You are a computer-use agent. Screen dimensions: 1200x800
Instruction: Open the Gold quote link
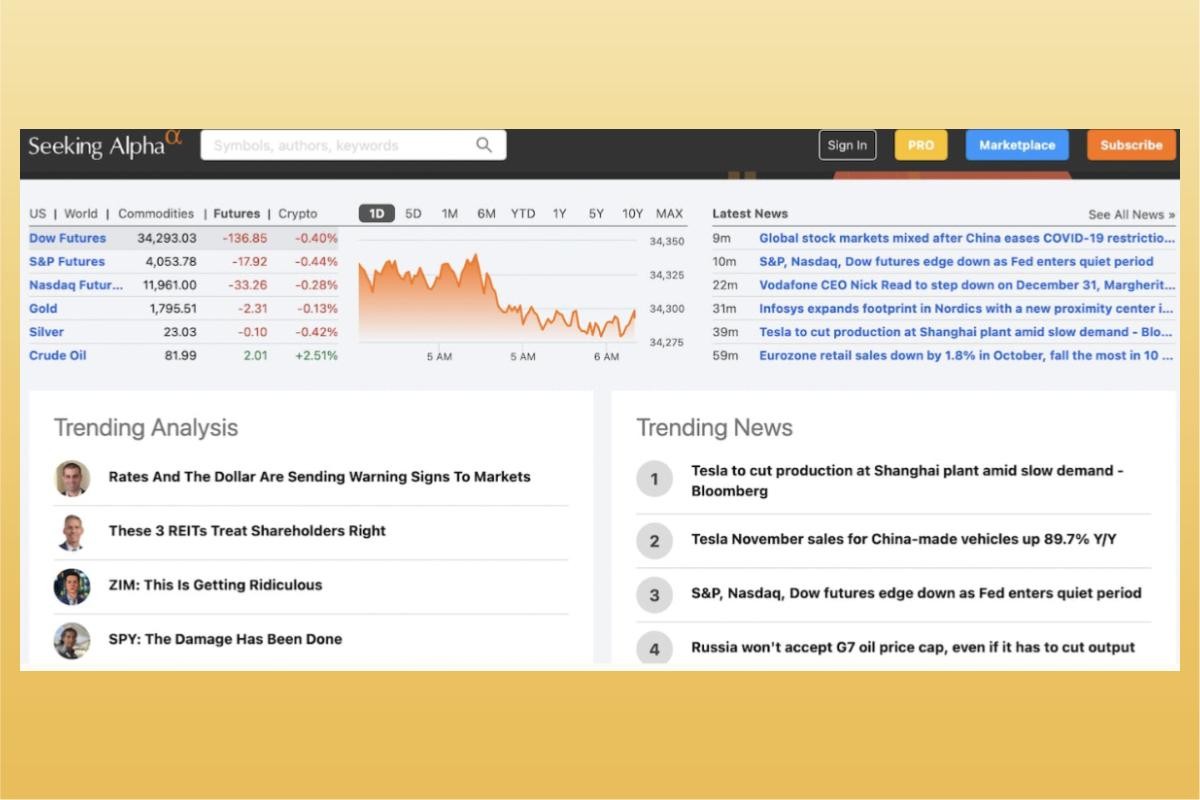point(43,309)
